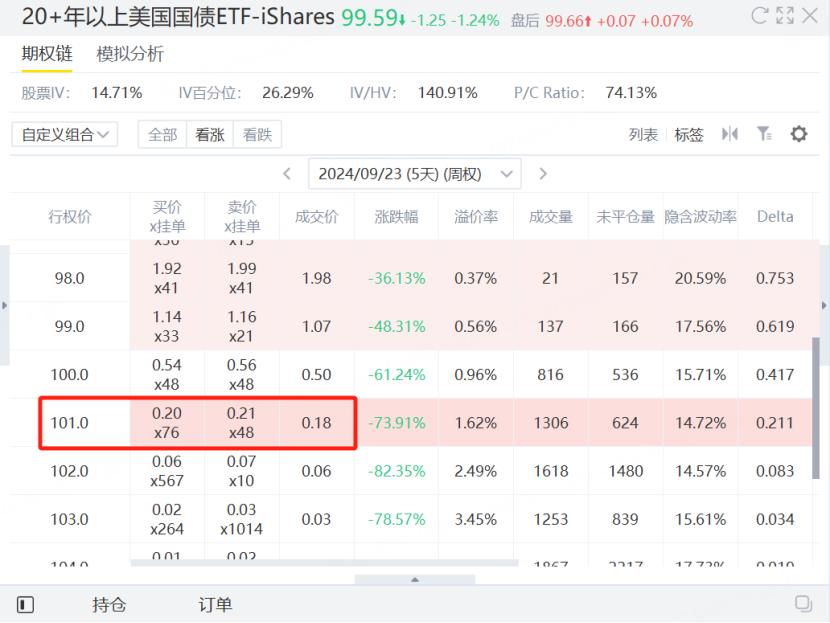Select the 全部 filter
The width and height of the screenshot is (830, 623).
pyautogui.click(x=163, y=134)
